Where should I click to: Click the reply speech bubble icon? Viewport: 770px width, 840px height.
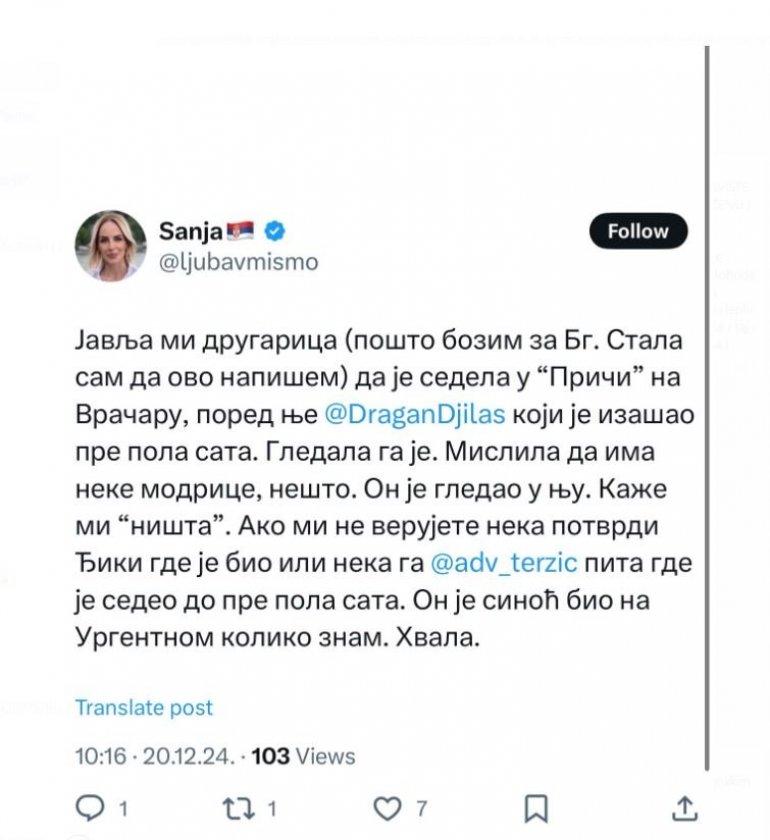pos(89,807)
